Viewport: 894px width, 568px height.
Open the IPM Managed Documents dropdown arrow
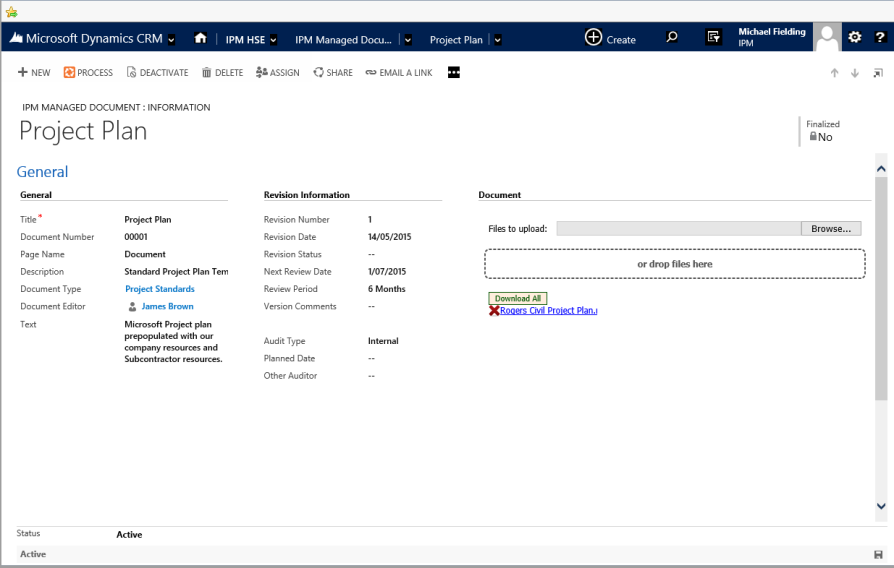407,40
